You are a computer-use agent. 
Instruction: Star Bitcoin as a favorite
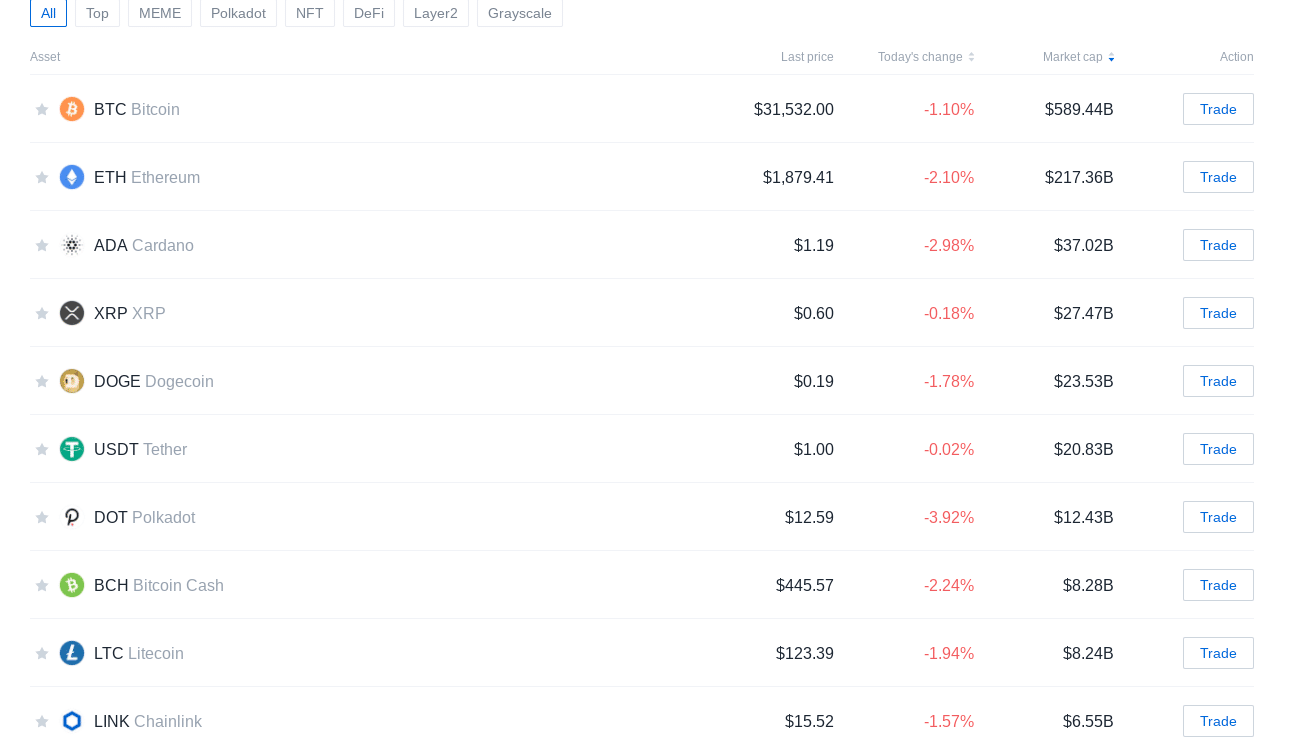click(x=42, y=109)
